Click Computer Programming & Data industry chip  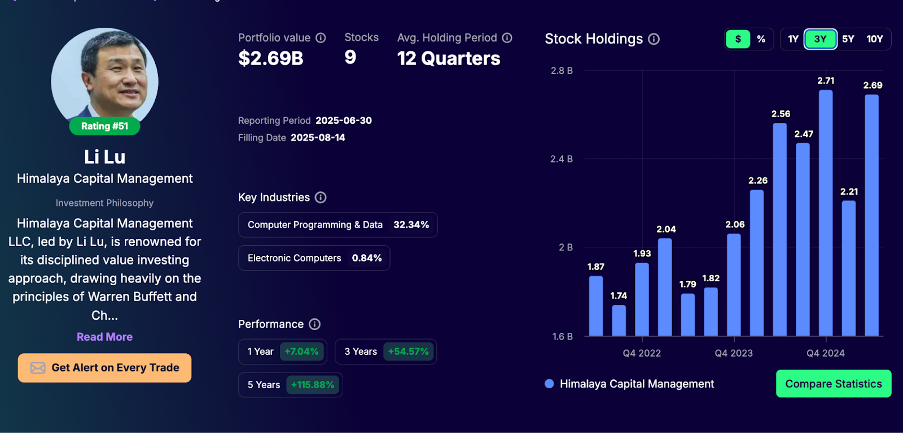(x=338, y=225)
